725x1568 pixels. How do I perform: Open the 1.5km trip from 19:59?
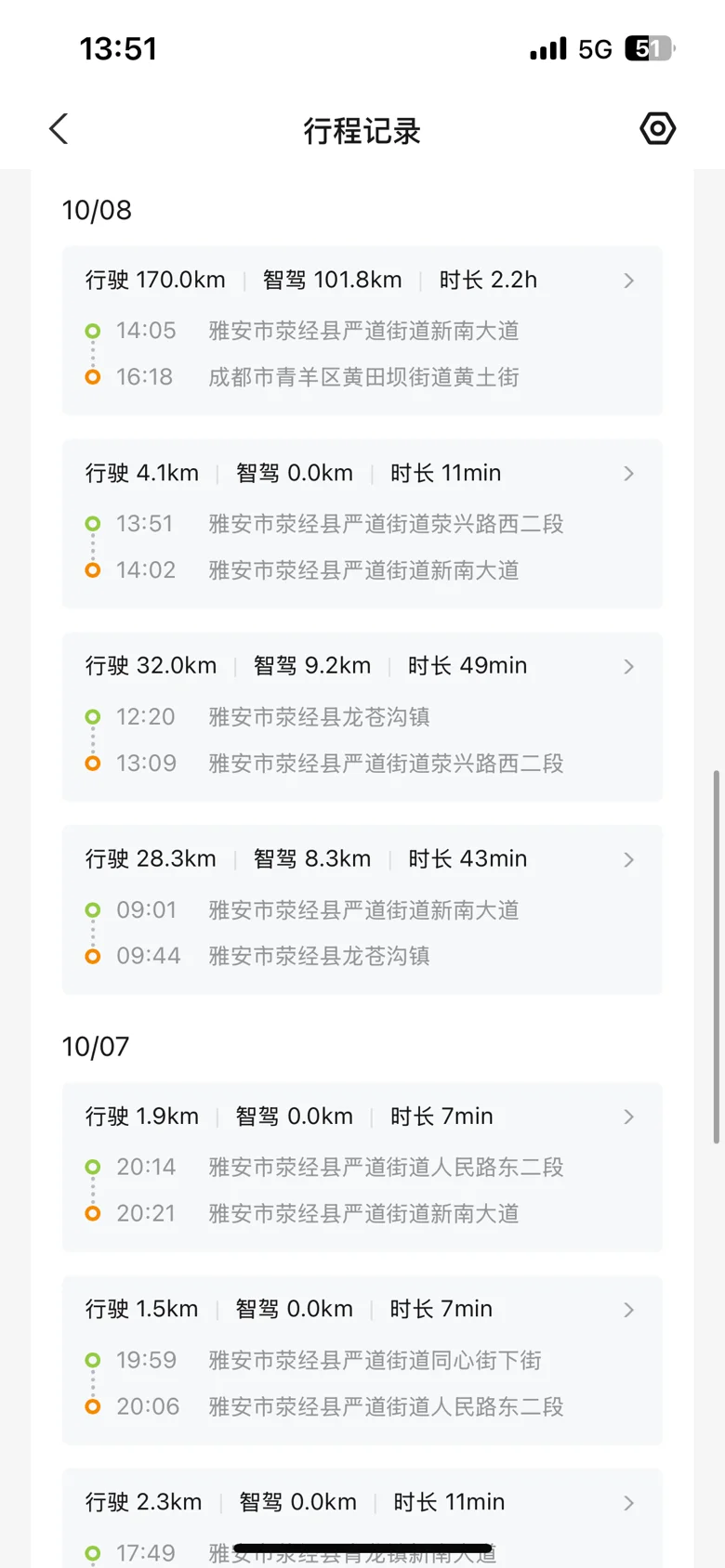click(x=362, y=1360)
